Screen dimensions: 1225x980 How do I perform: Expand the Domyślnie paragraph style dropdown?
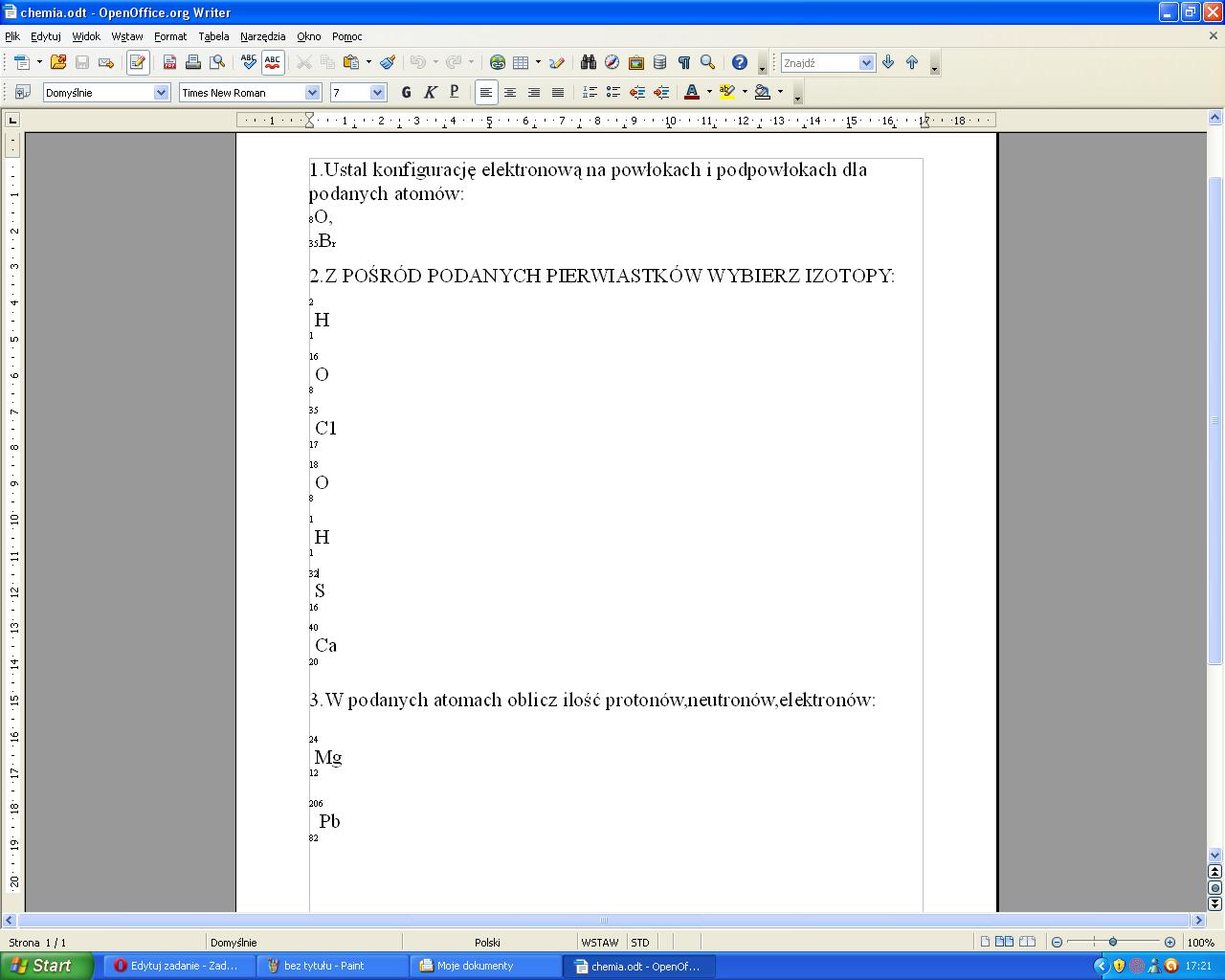point(161,93)
